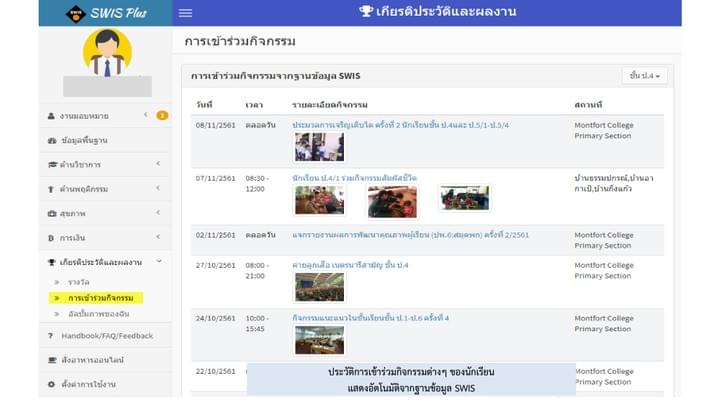The image size is (720, 405).
Task: Open the 08/11/2561 activity photo thumbnail
Action: coord(319,147)
